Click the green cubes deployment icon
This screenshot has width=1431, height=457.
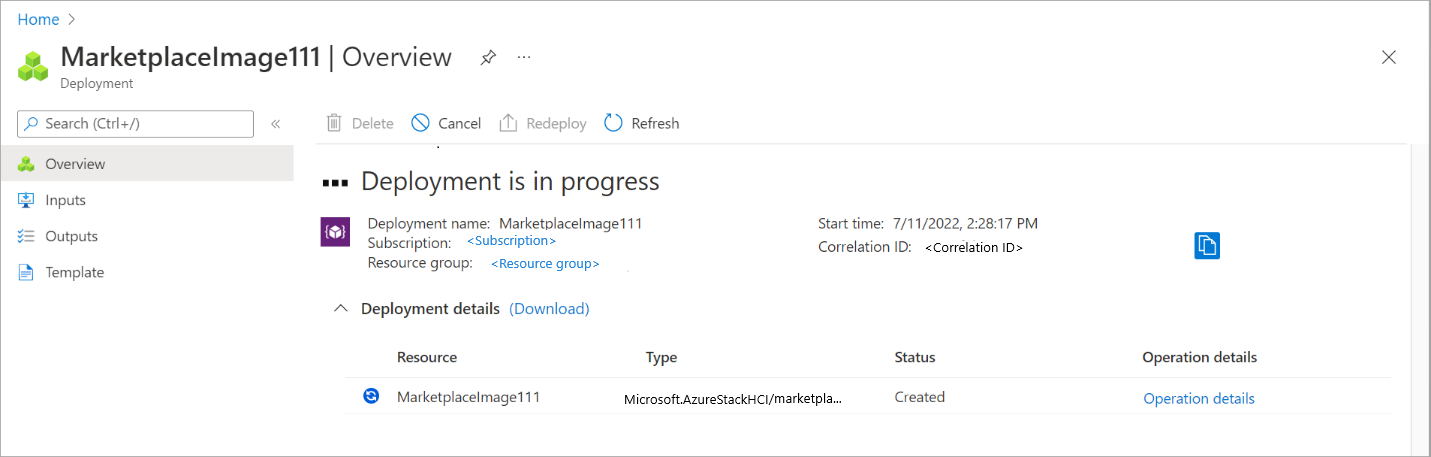tap(34, 66)
